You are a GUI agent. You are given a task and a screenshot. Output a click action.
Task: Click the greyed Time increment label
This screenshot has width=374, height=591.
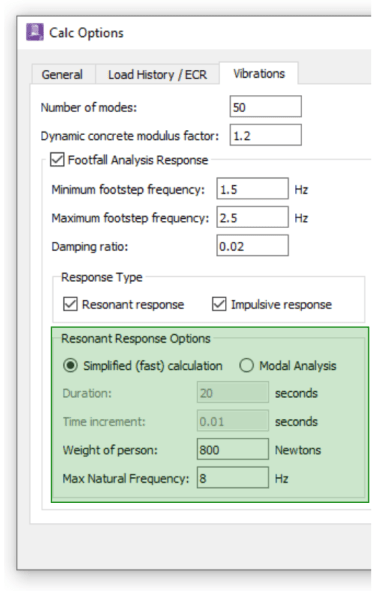click(x=104, y=421)
